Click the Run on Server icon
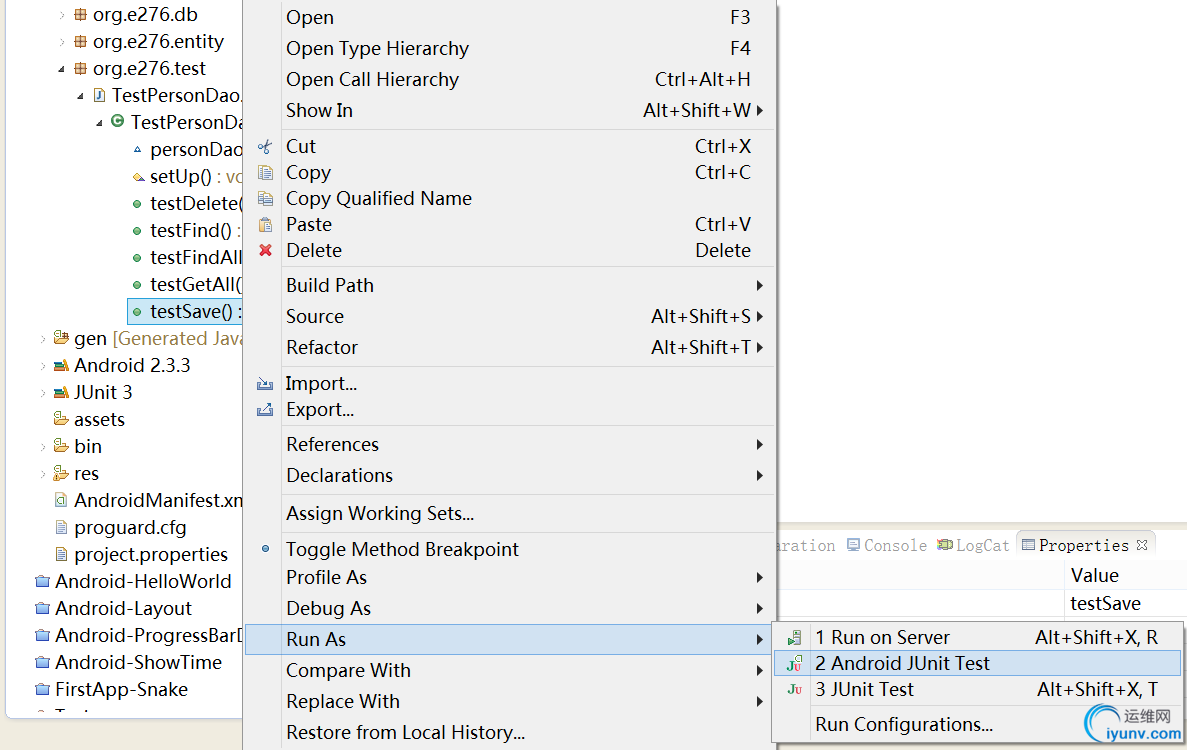 click(794, 638)
